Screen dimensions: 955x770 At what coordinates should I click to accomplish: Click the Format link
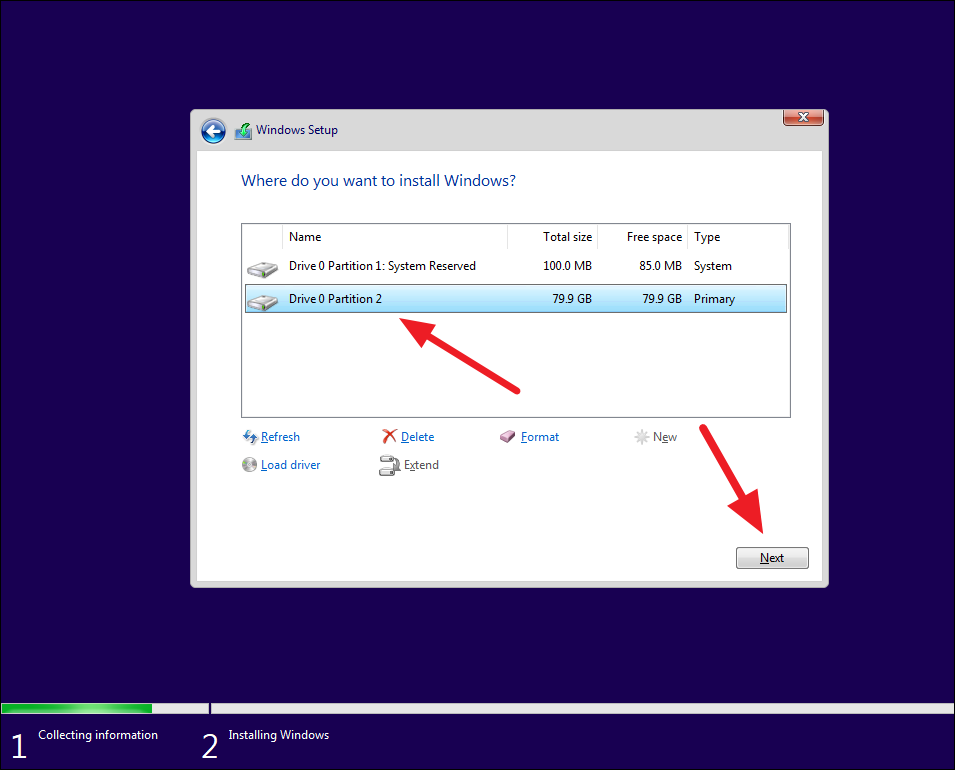click(x=540, y=437)
